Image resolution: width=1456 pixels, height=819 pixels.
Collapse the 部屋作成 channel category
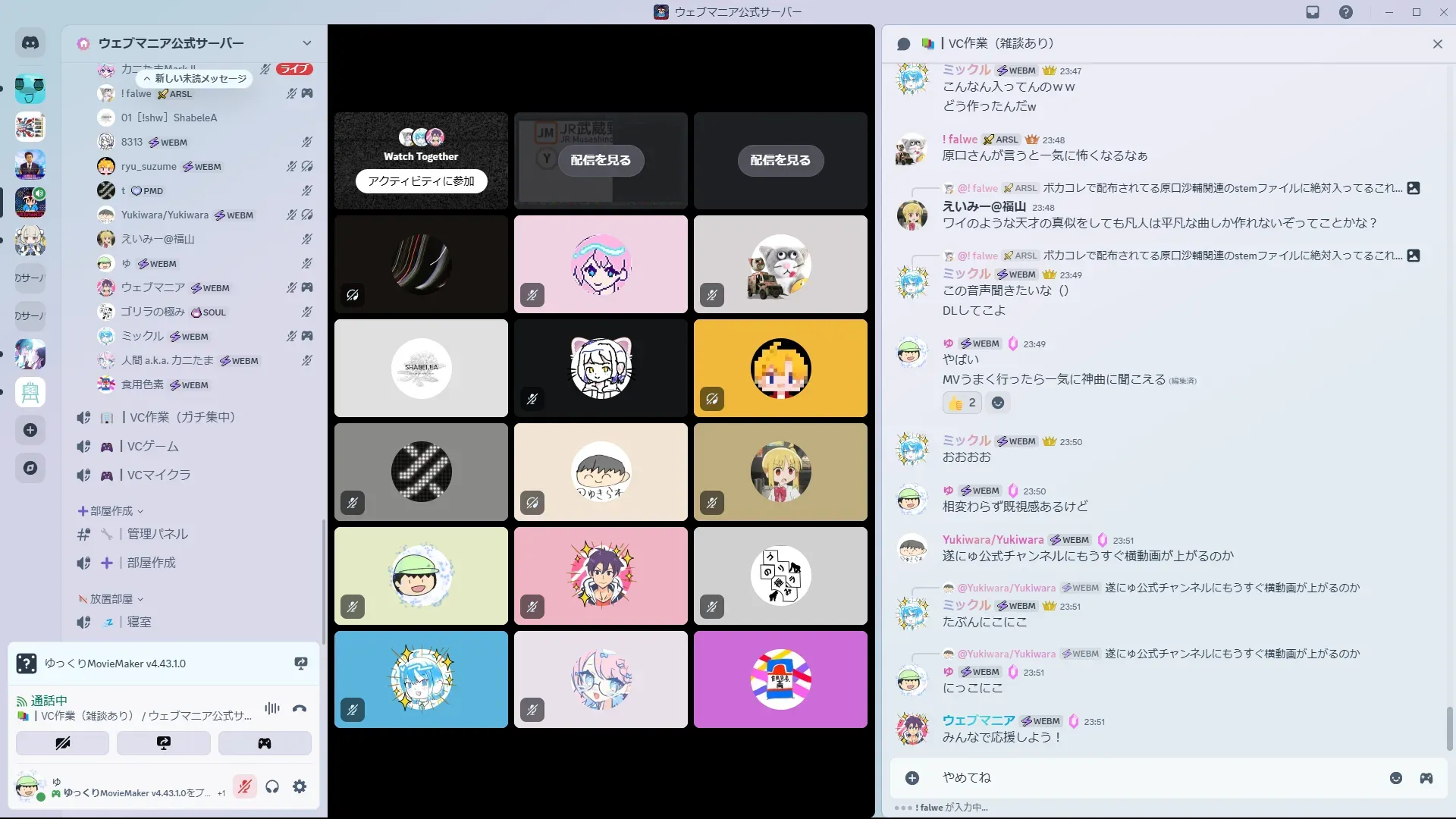(111, 511)
